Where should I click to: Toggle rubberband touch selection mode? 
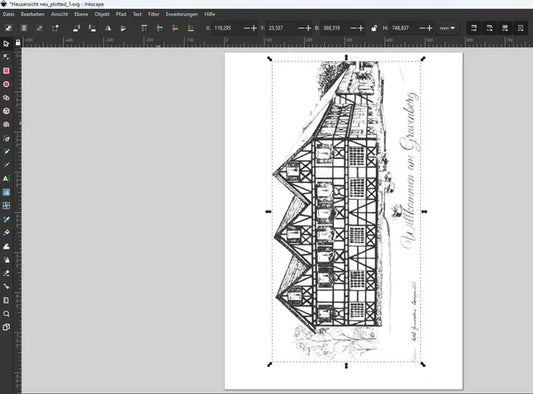tap(55, 28)
